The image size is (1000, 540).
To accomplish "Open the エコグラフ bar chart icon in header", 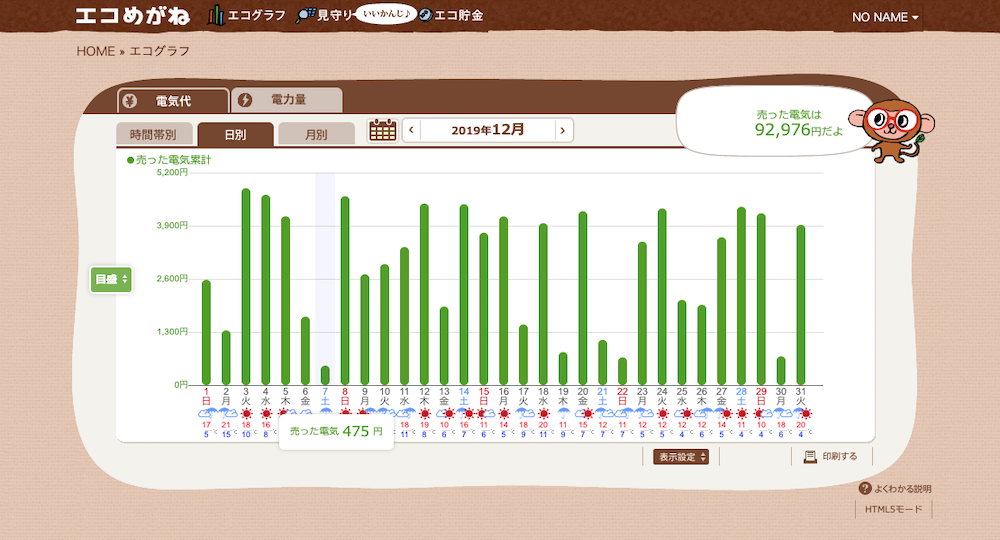I will (216, 16).
